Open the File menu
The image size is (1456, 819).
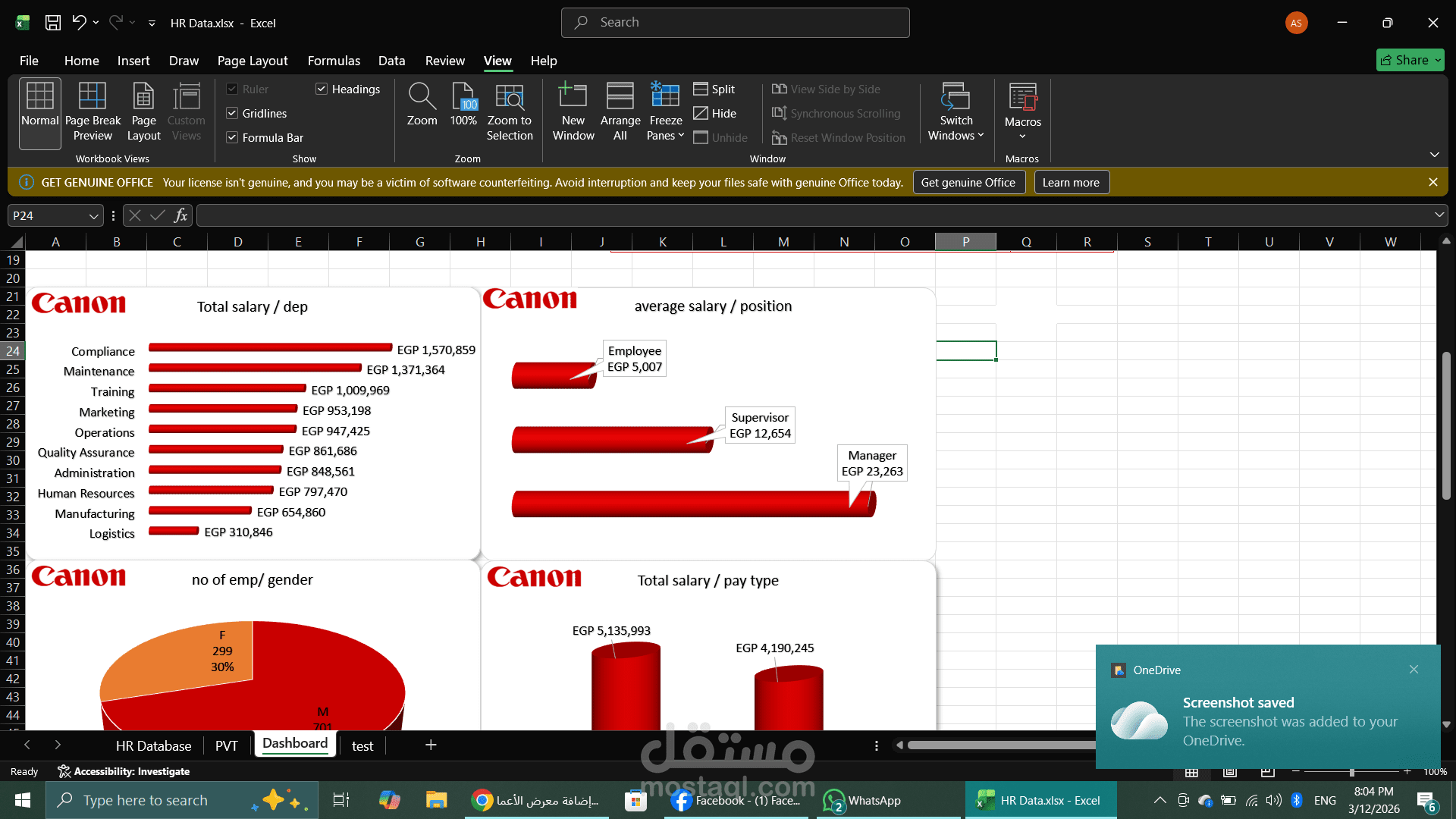[x=29, y=61]
